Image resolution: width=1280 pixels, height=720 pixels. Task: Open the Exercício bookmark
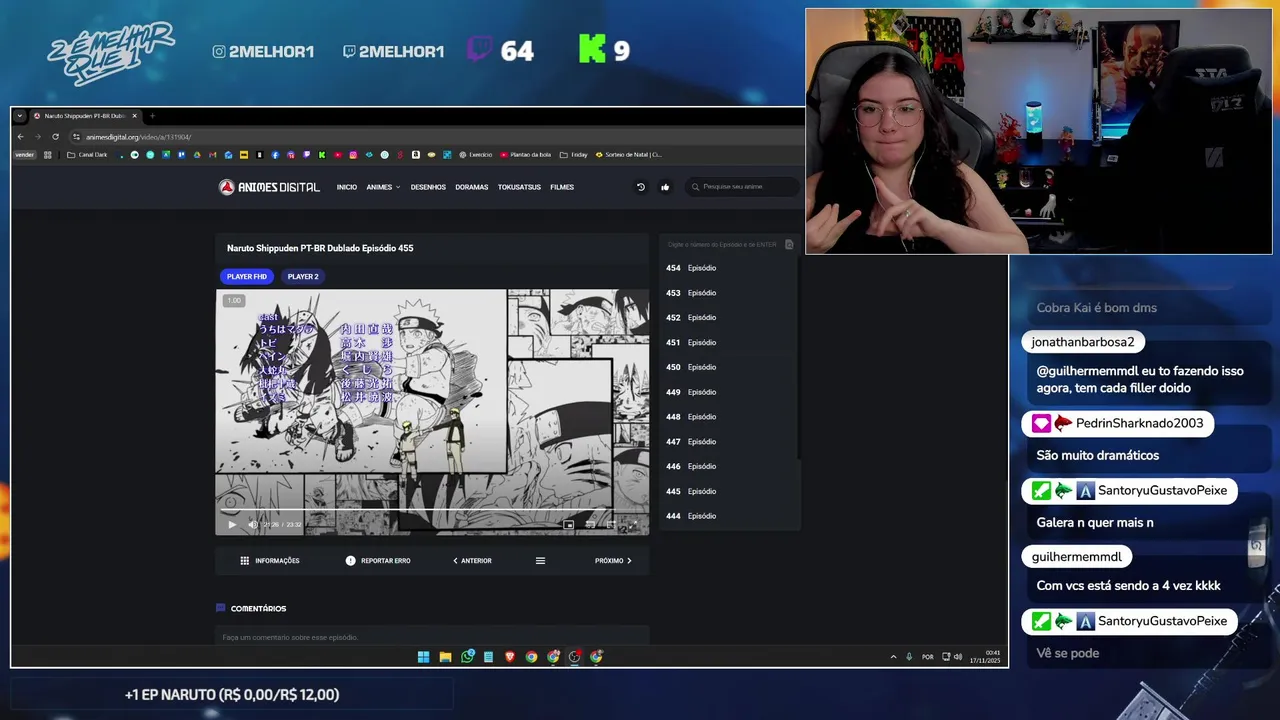pos(475,155)
